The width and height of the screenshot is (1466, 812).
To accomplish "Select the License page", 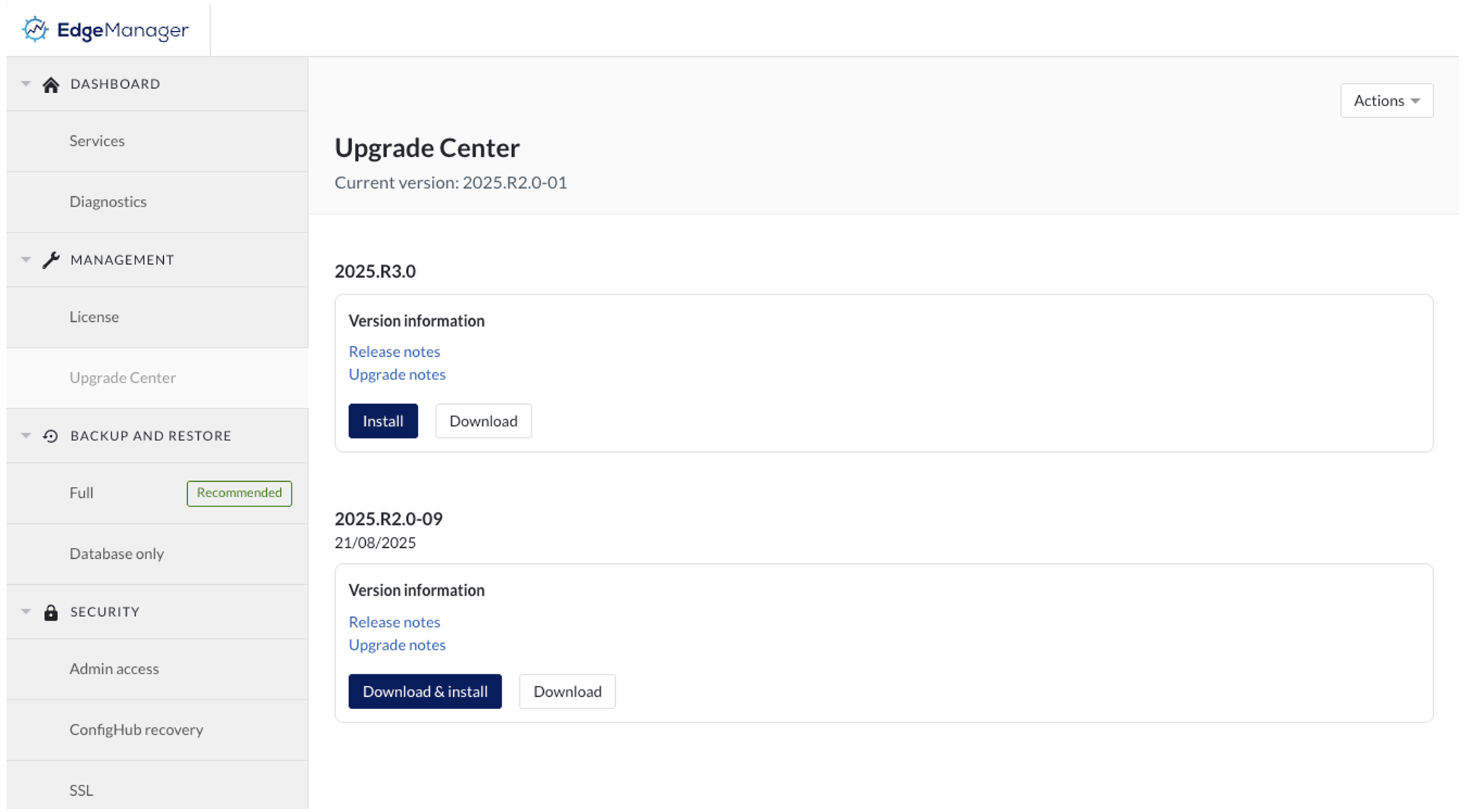I will (95, 317).
